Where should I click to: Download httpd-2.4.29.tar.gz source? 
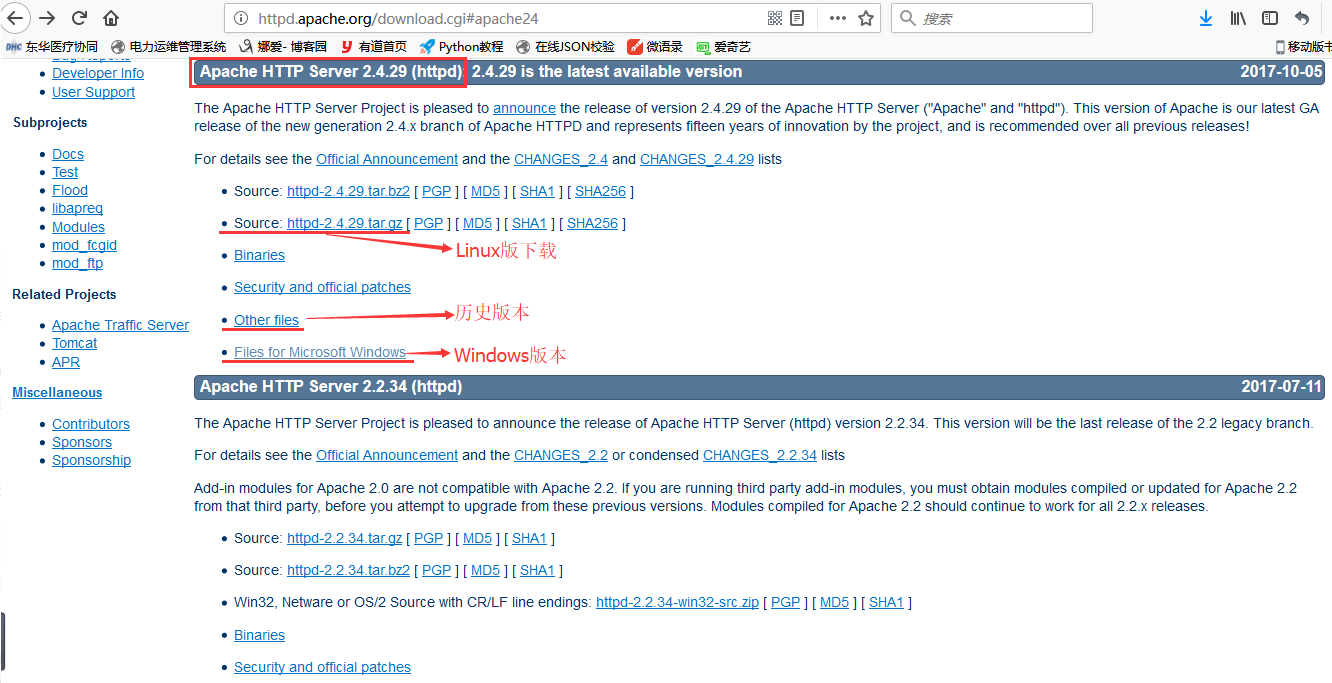pos(345,223)
